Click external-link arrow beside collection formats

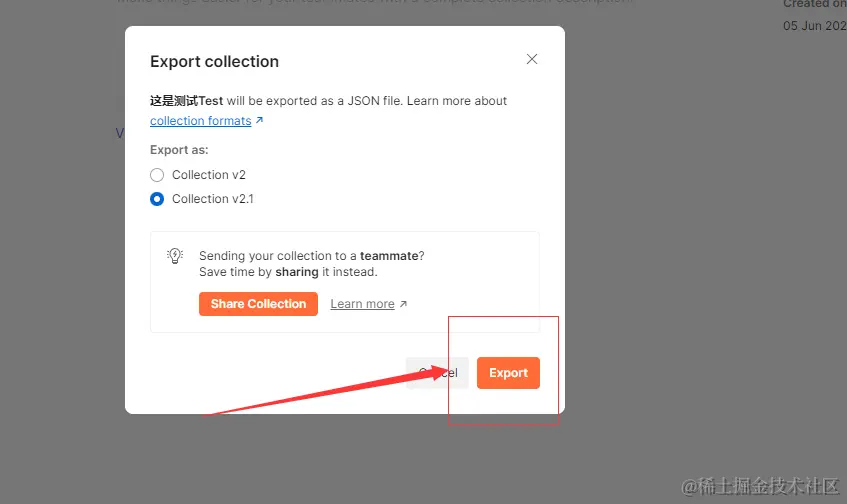(260, 121)
